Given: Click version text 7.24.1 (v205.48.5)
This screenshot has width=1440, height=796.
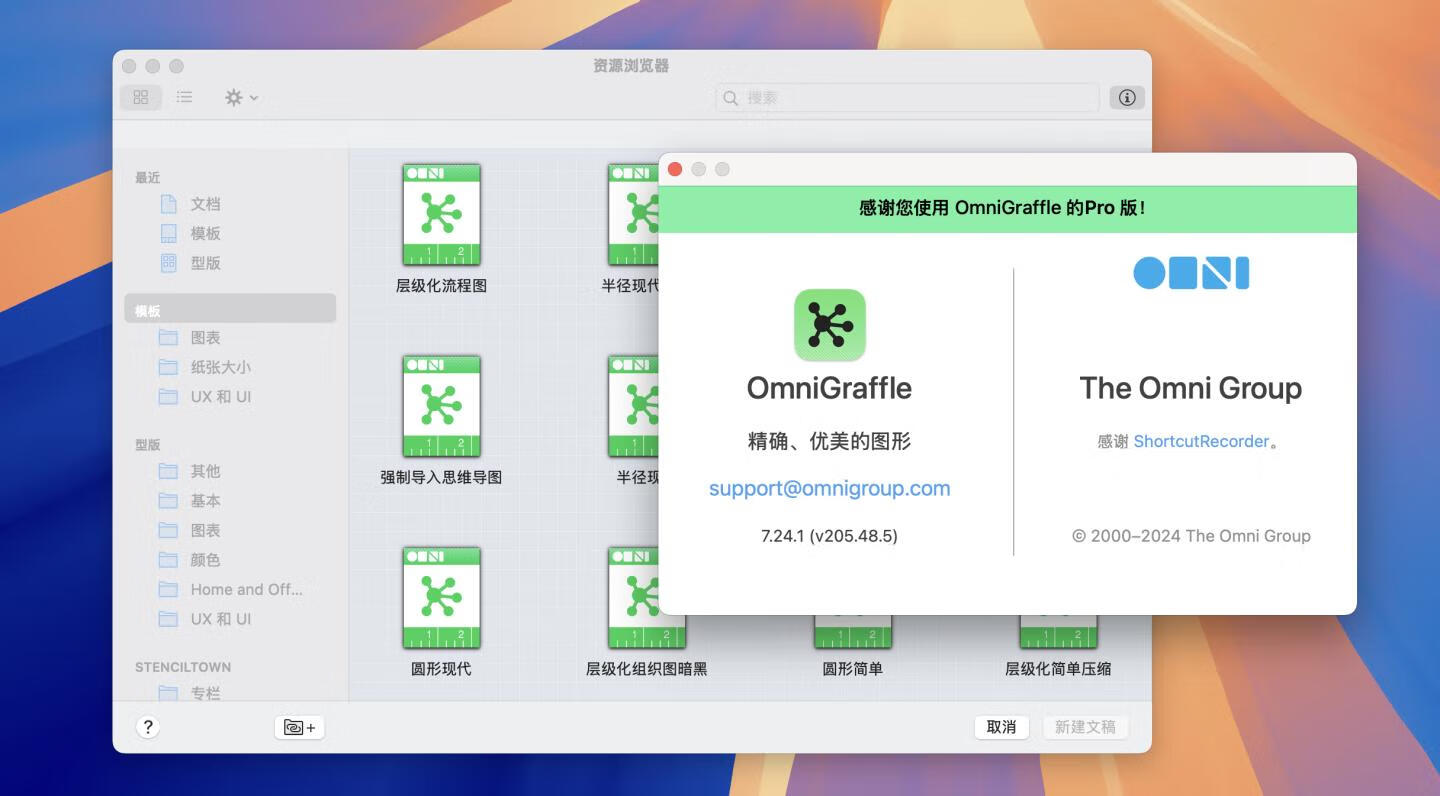Looking at the screenshot, I should tap(829, 536).
